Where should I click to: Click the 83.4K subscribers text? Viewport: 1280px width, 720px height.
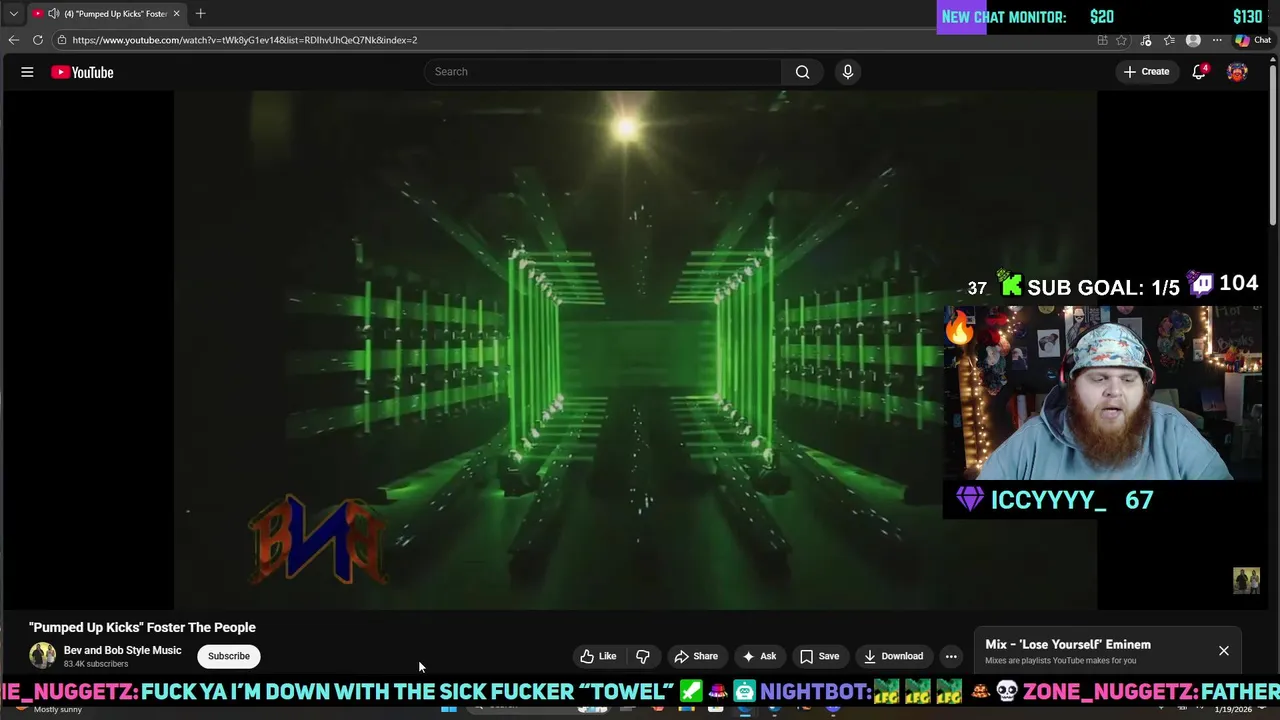(96, 664)
